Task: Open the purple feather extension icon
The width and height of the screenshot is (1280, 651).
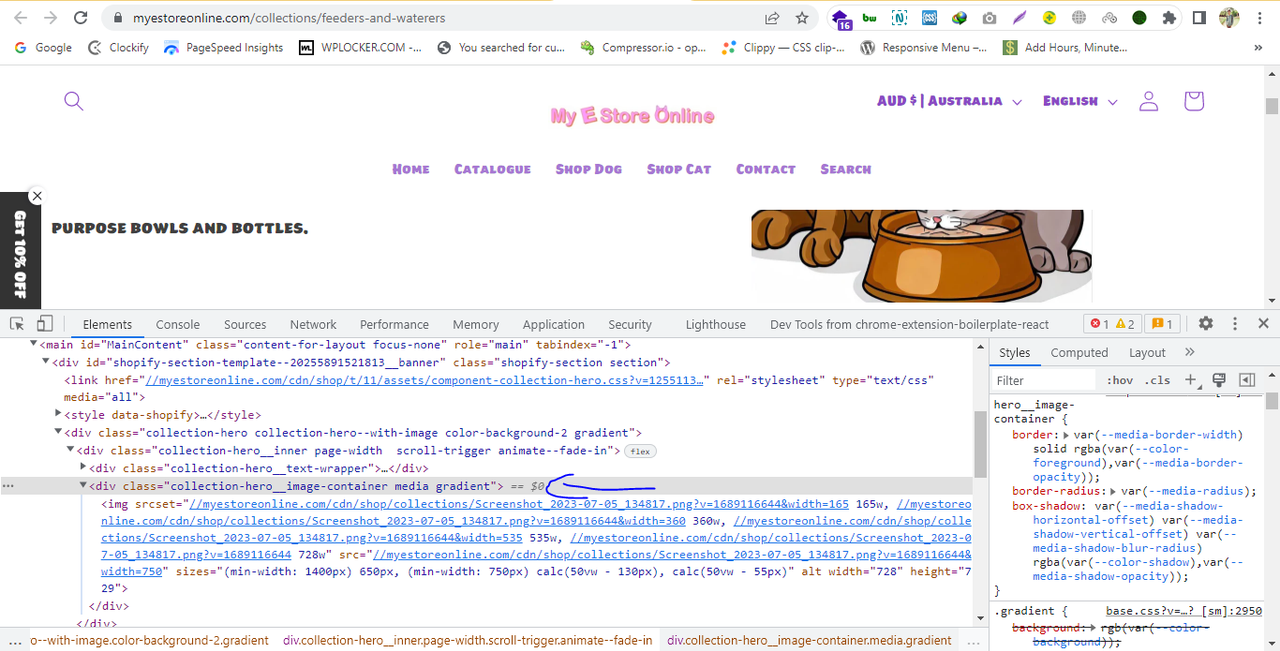Action: (x=1019, y=18)
